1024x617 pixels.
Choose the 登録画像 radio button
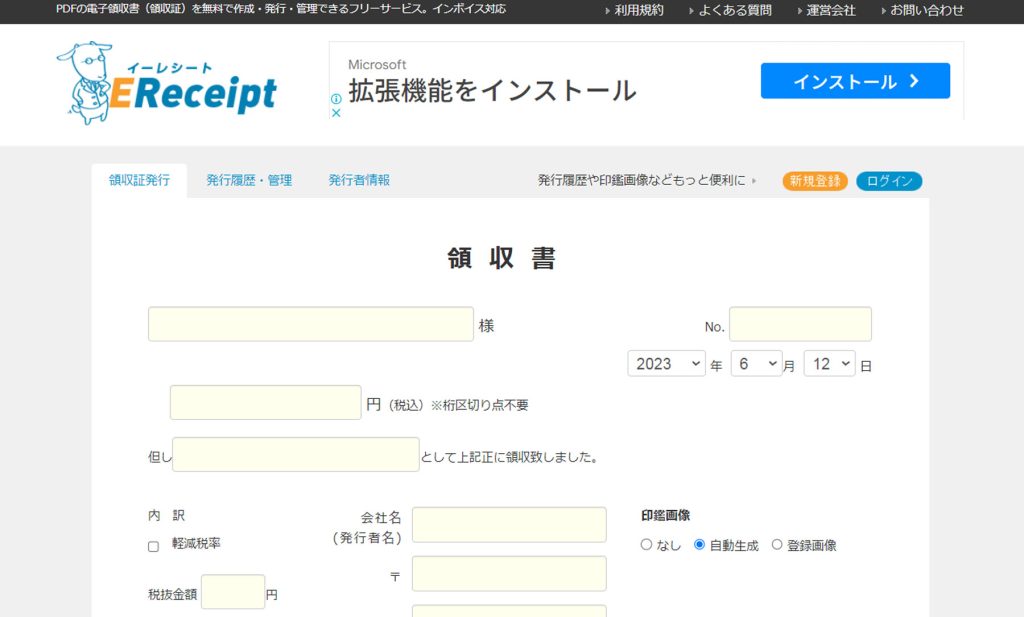point(777,545)
